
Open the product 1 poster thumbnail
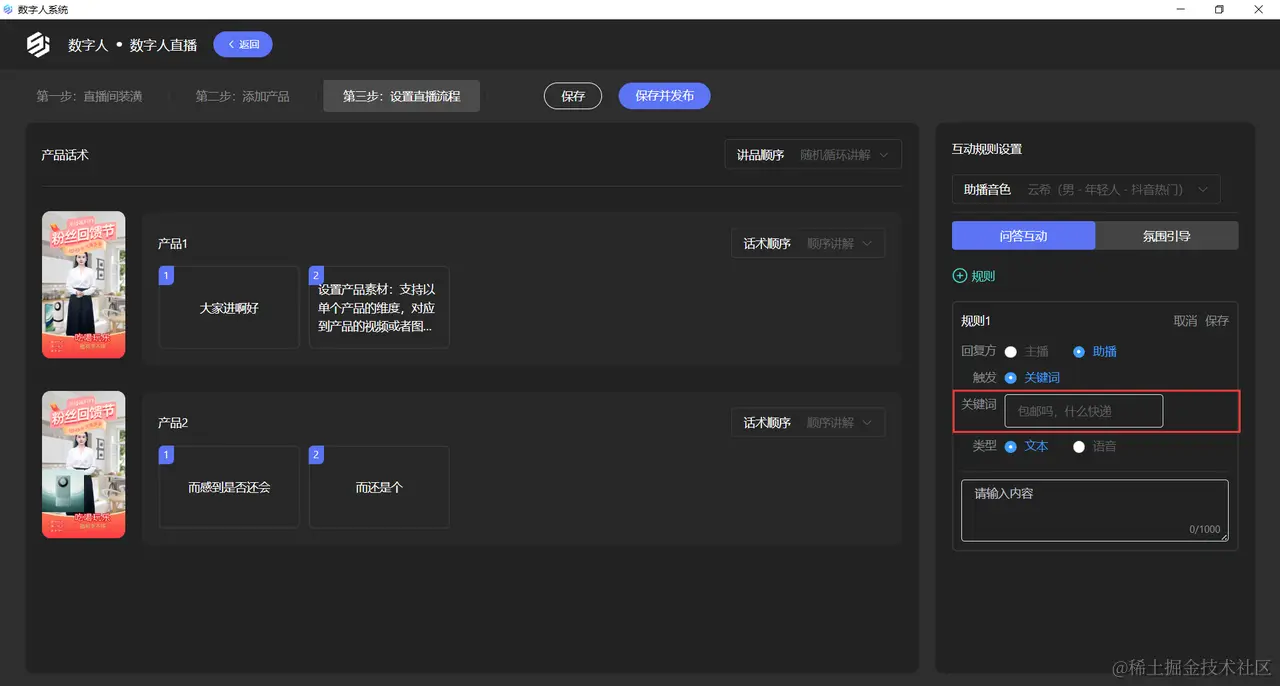[84, 284]
